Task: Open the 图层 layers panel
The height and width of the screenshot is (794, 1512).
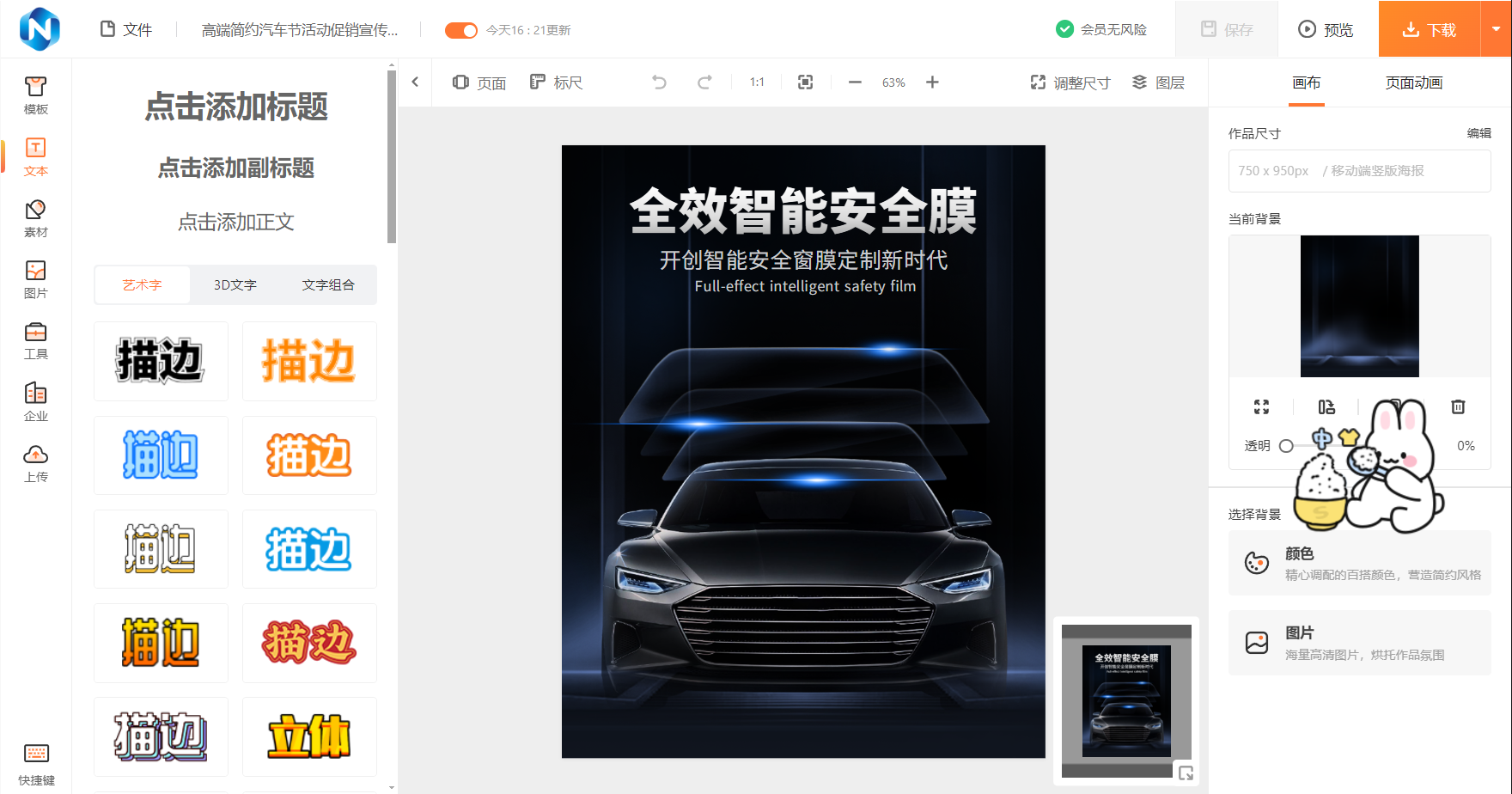Action: (x=1158, y=82)
